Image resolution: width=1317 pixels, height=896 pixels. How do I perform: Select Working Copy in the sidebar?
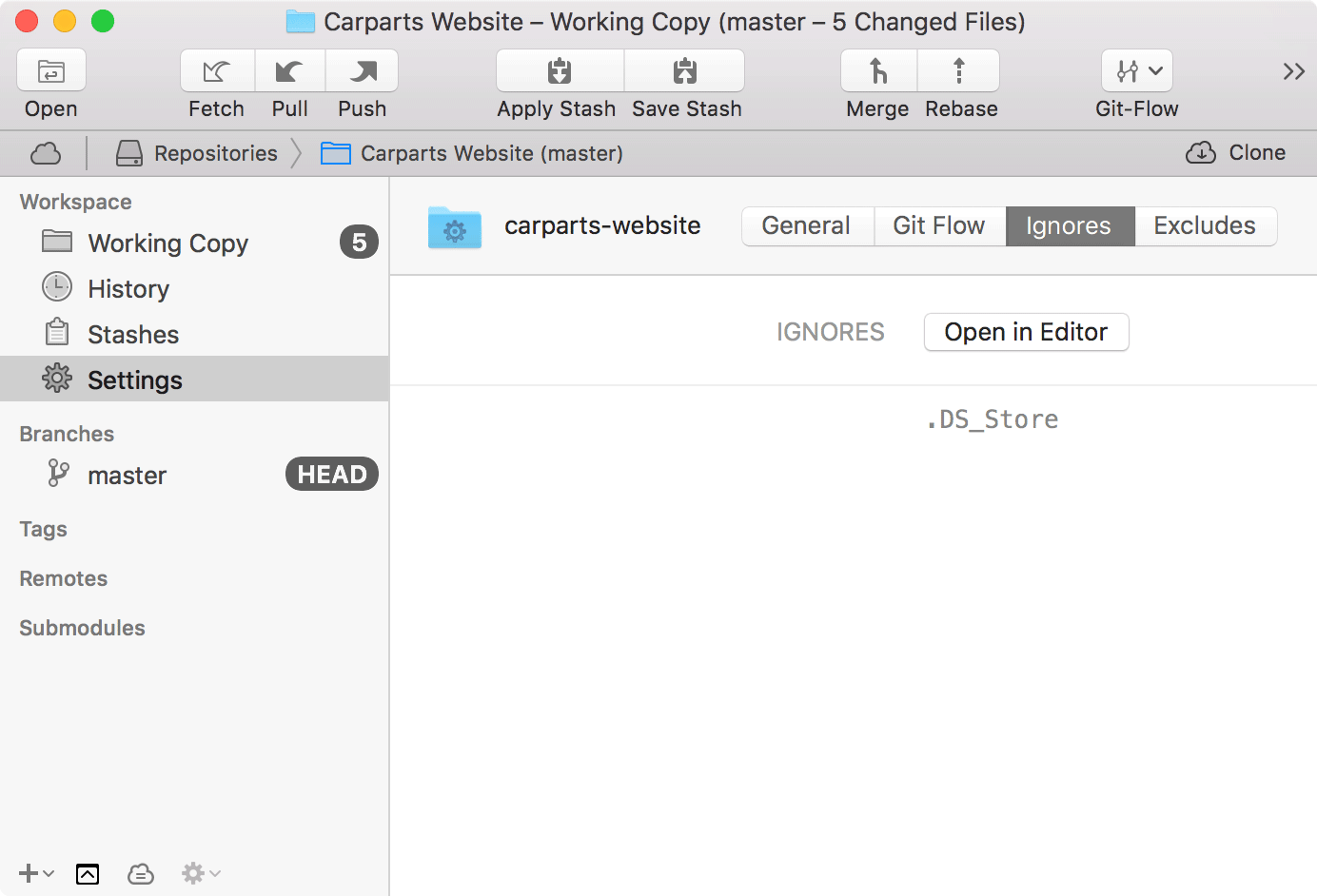point(167,243)
